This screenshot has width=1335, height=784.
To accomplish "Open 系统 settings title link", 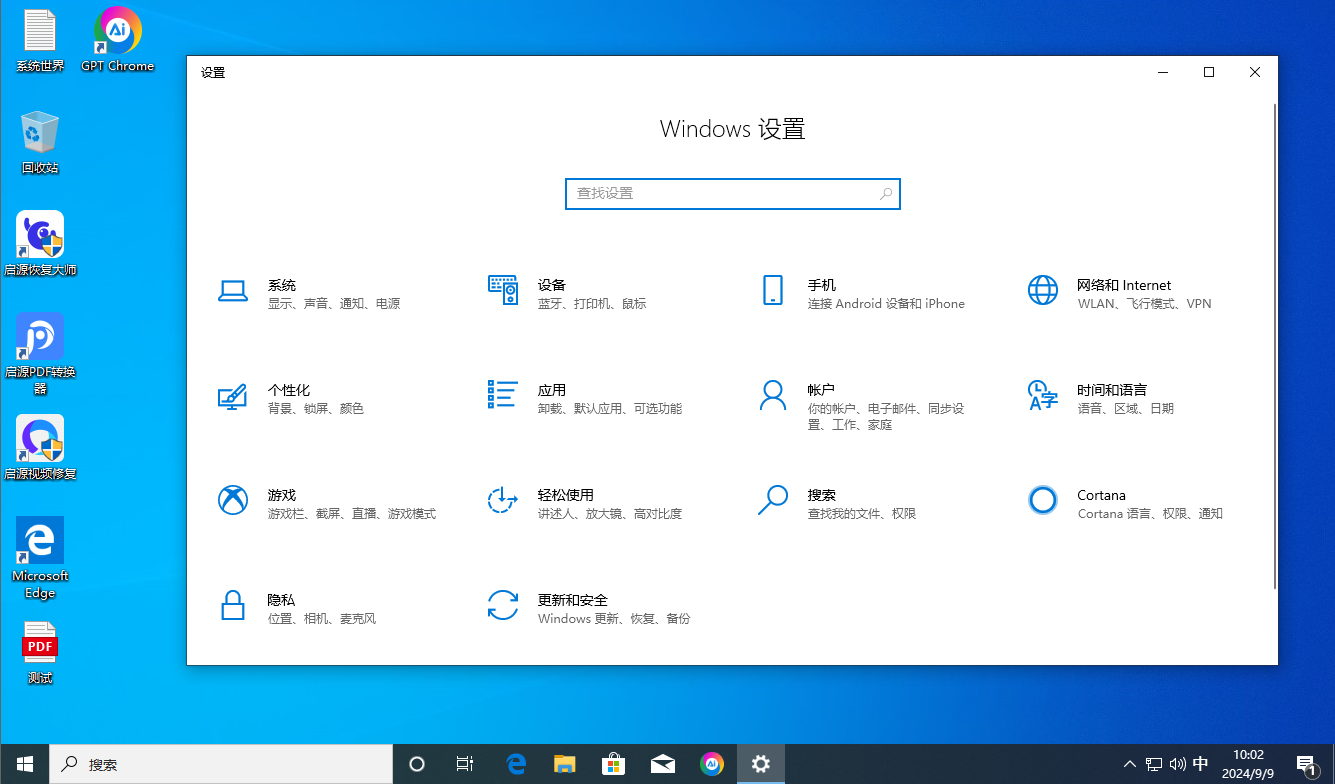I will [x=282, y=285].
